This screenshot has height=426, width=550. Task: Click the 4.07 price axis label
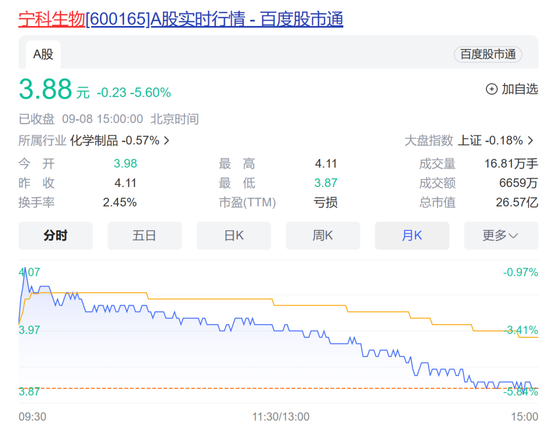tap(29, 272)
